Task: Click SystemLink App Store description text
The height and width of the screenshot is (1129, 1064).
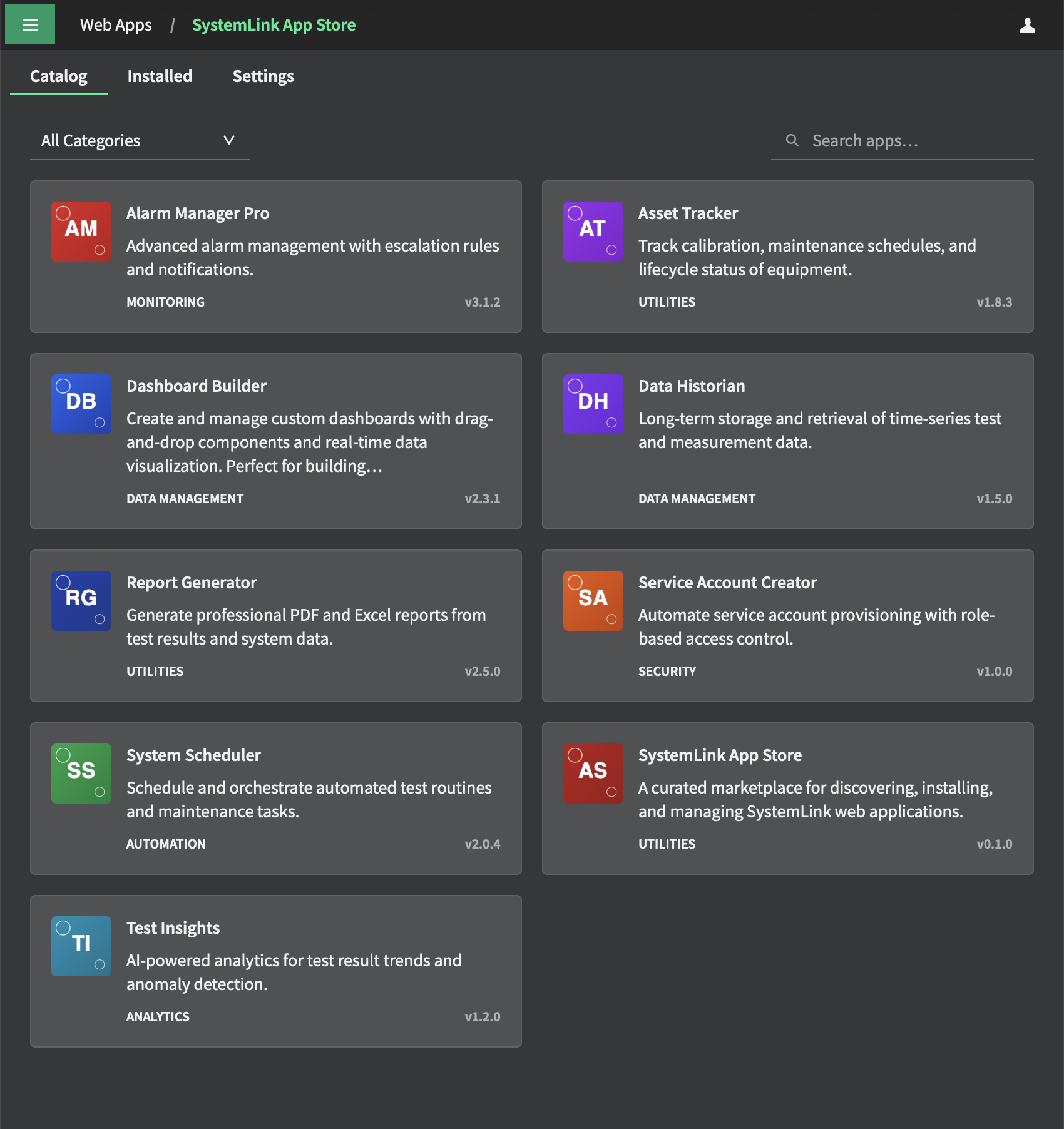Action: [x=816, y=800]
